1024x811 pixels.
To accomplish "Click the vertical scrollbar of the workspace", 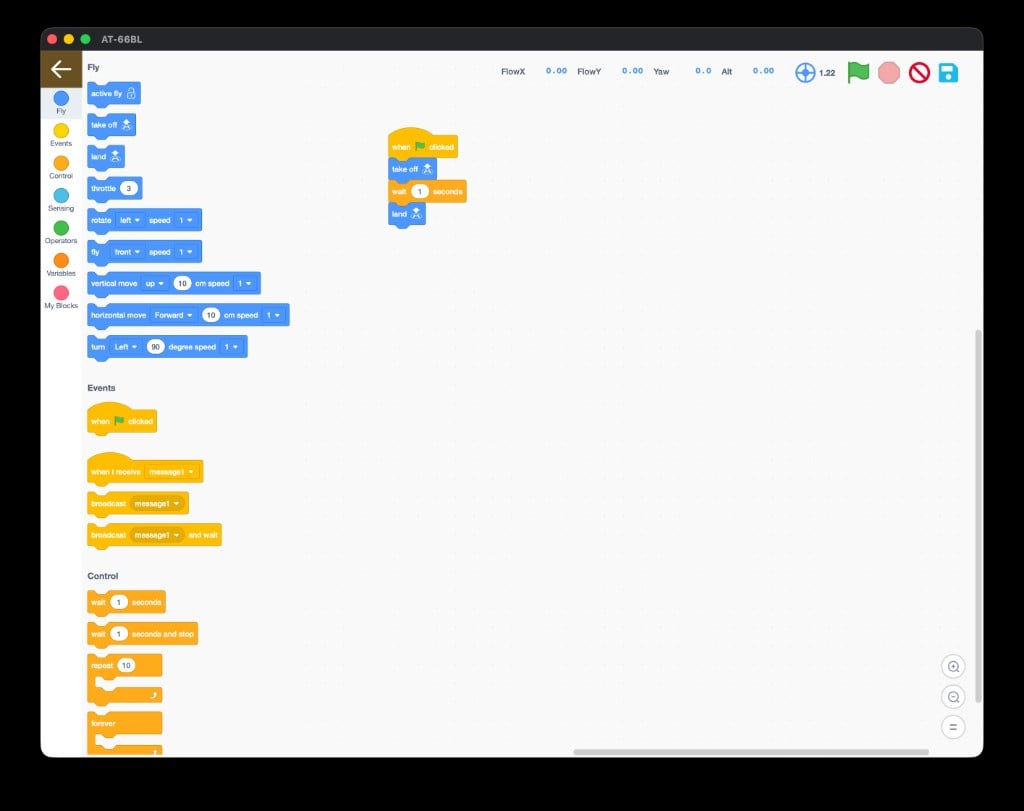I will [x=978, y=516].
